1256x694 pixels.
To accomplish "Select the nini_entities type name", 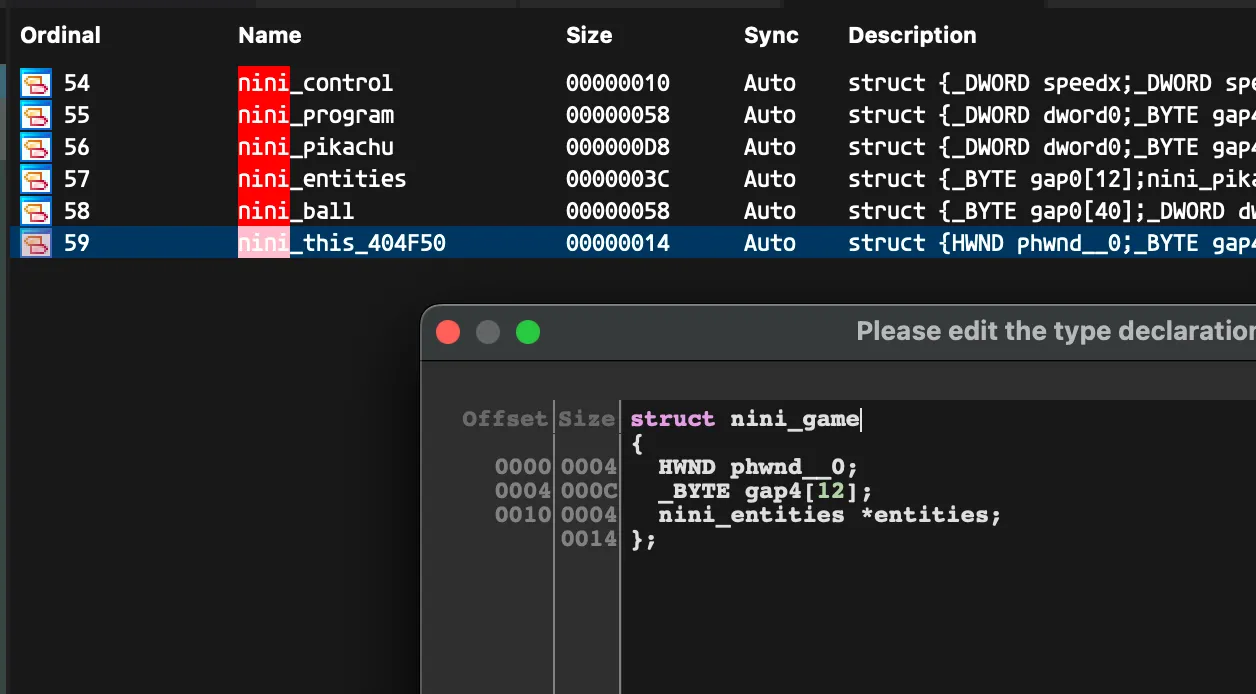I will 322,179.
